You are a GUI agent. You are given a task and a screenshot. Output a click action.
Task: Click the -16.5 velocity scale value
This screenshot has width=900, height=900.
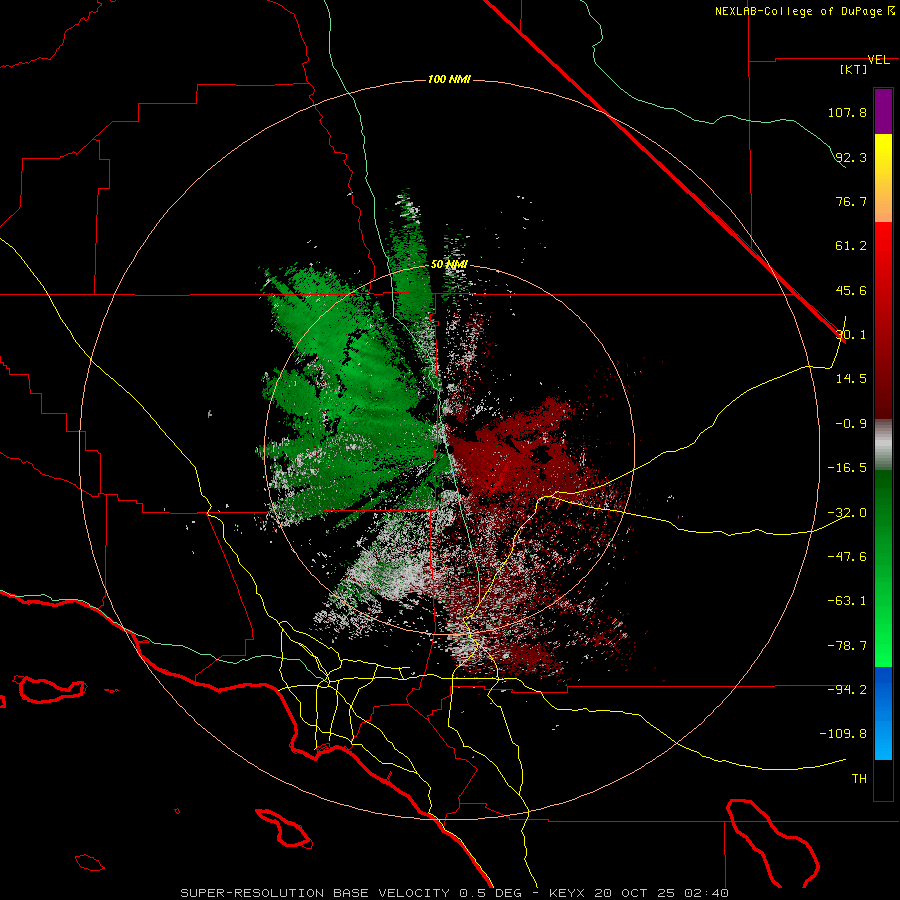(x=847, y=468)
